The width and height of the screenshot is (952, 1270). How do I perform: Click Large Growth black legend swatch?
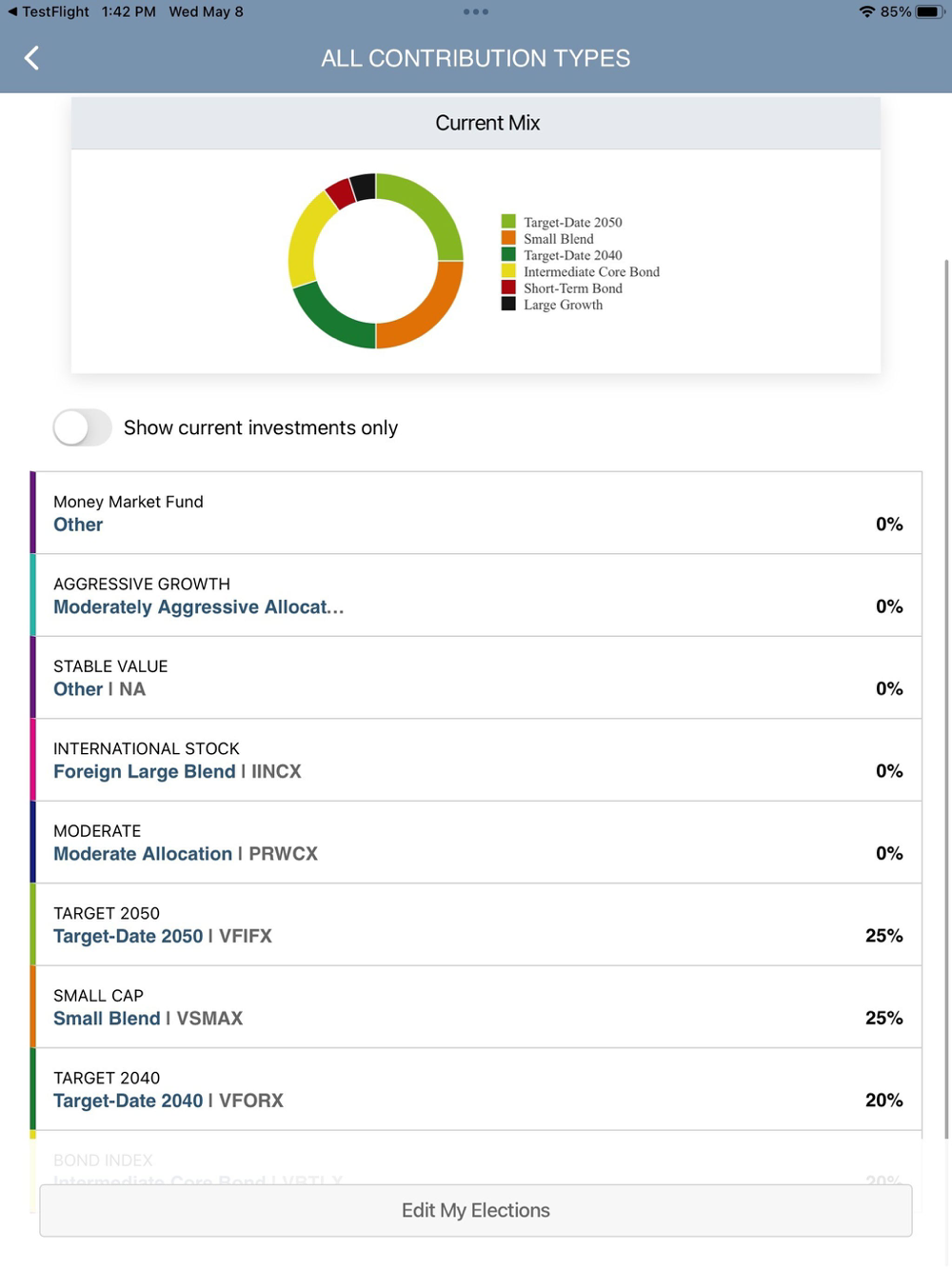click(x=508, y=305)
